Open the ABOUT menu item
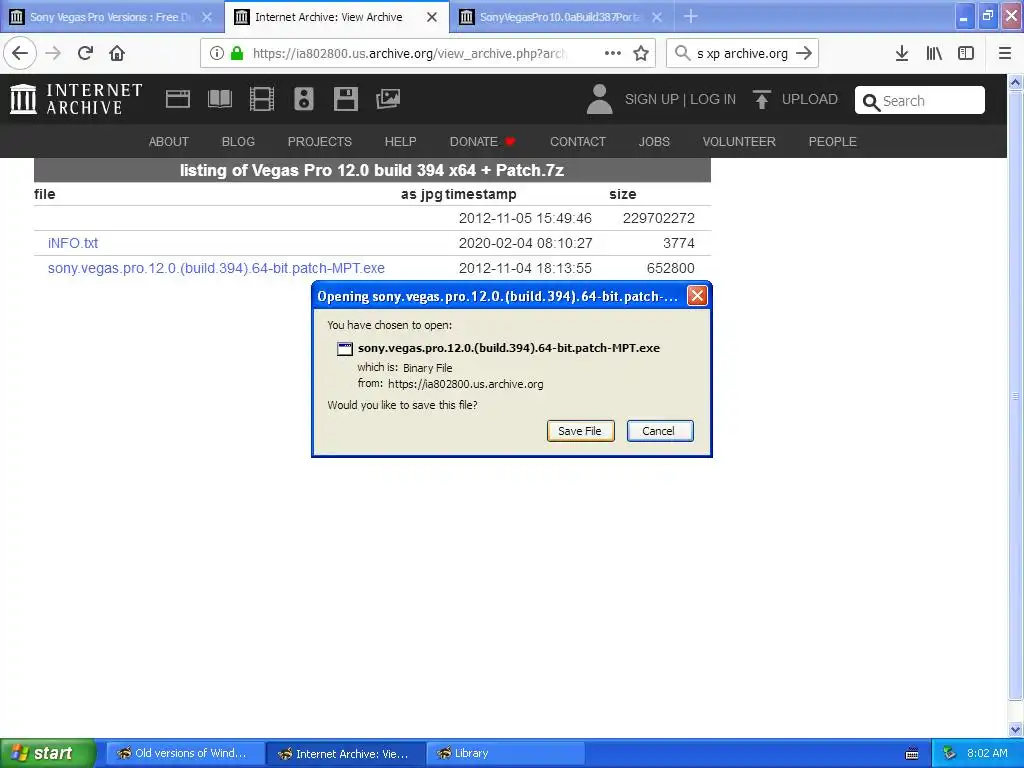The image size is (1024, 768). click(x=168, y=142)
